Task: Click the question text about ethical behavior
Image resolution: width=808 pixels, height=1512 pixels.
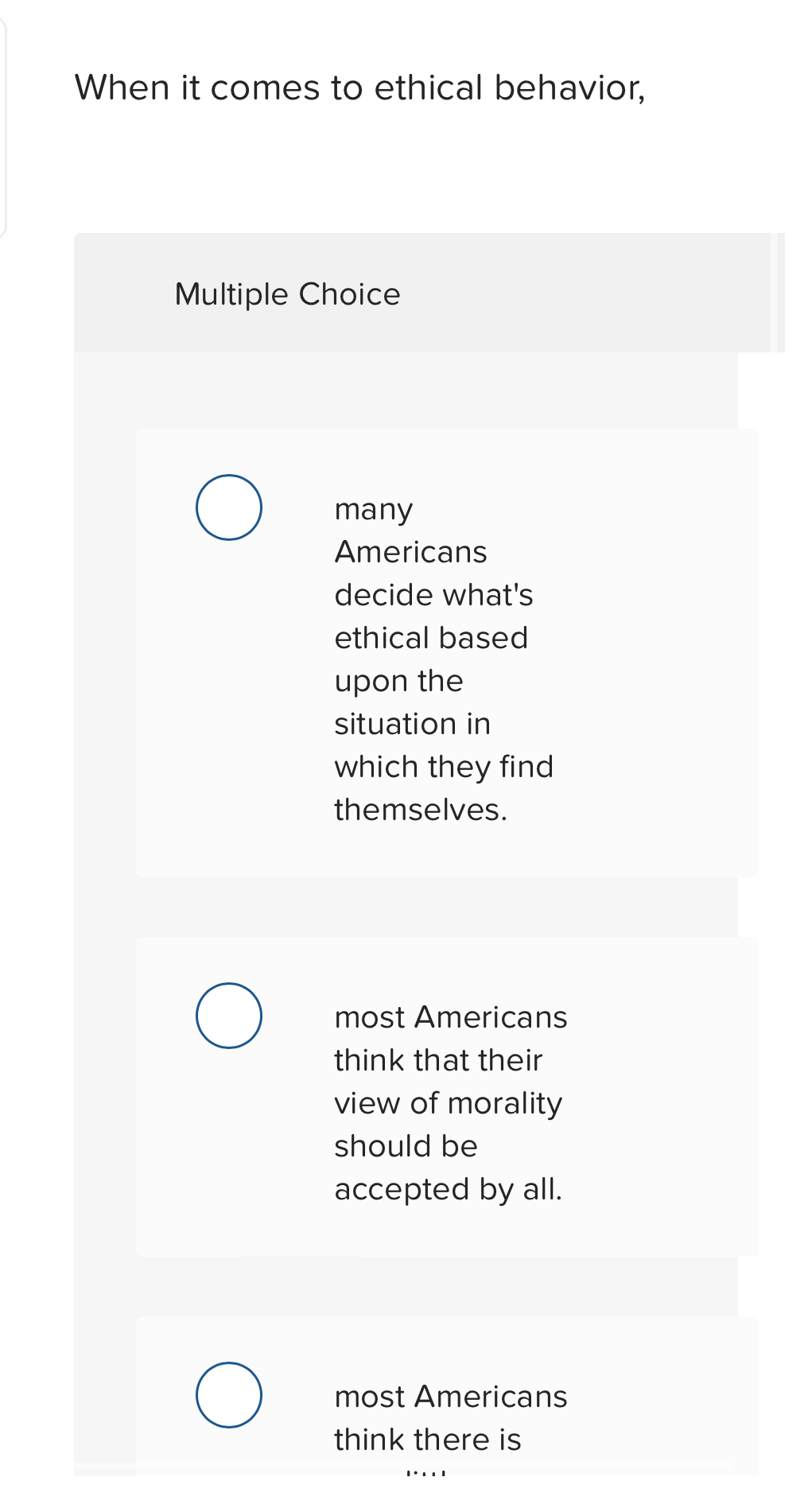Action: click(x=362, y=87)
